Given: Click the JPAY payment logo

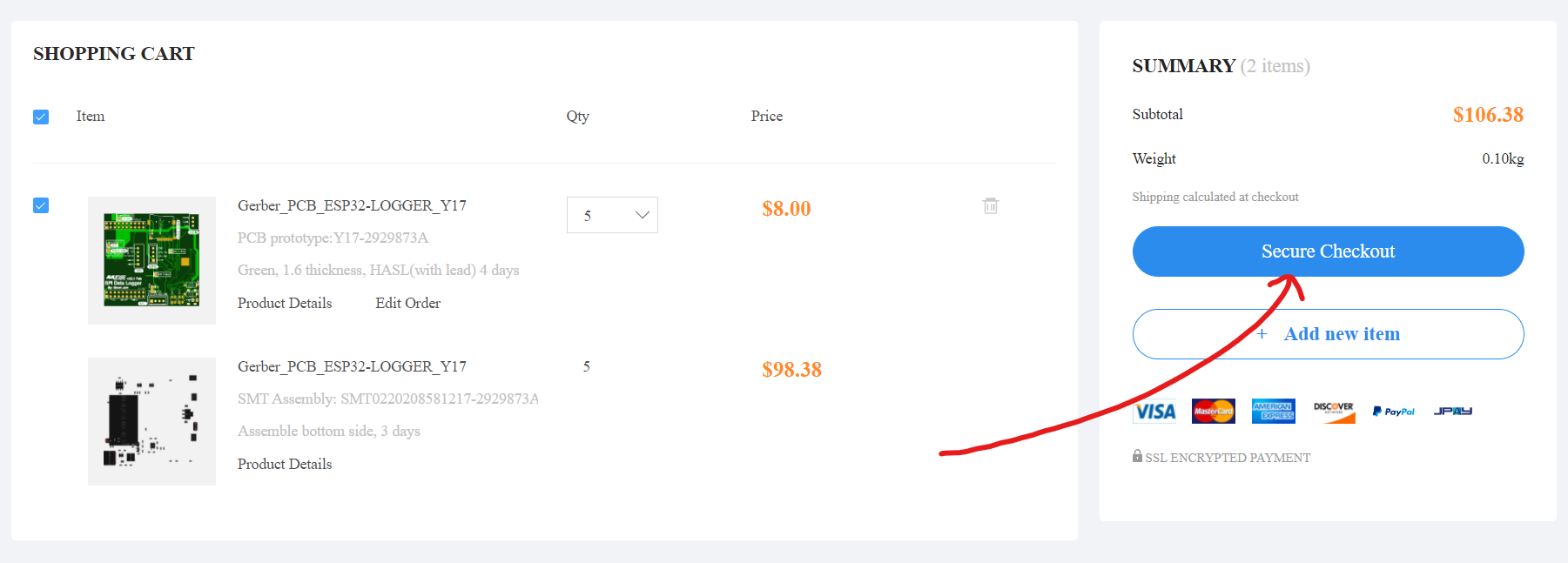Looking at the screenshot, I should 1452,411.
